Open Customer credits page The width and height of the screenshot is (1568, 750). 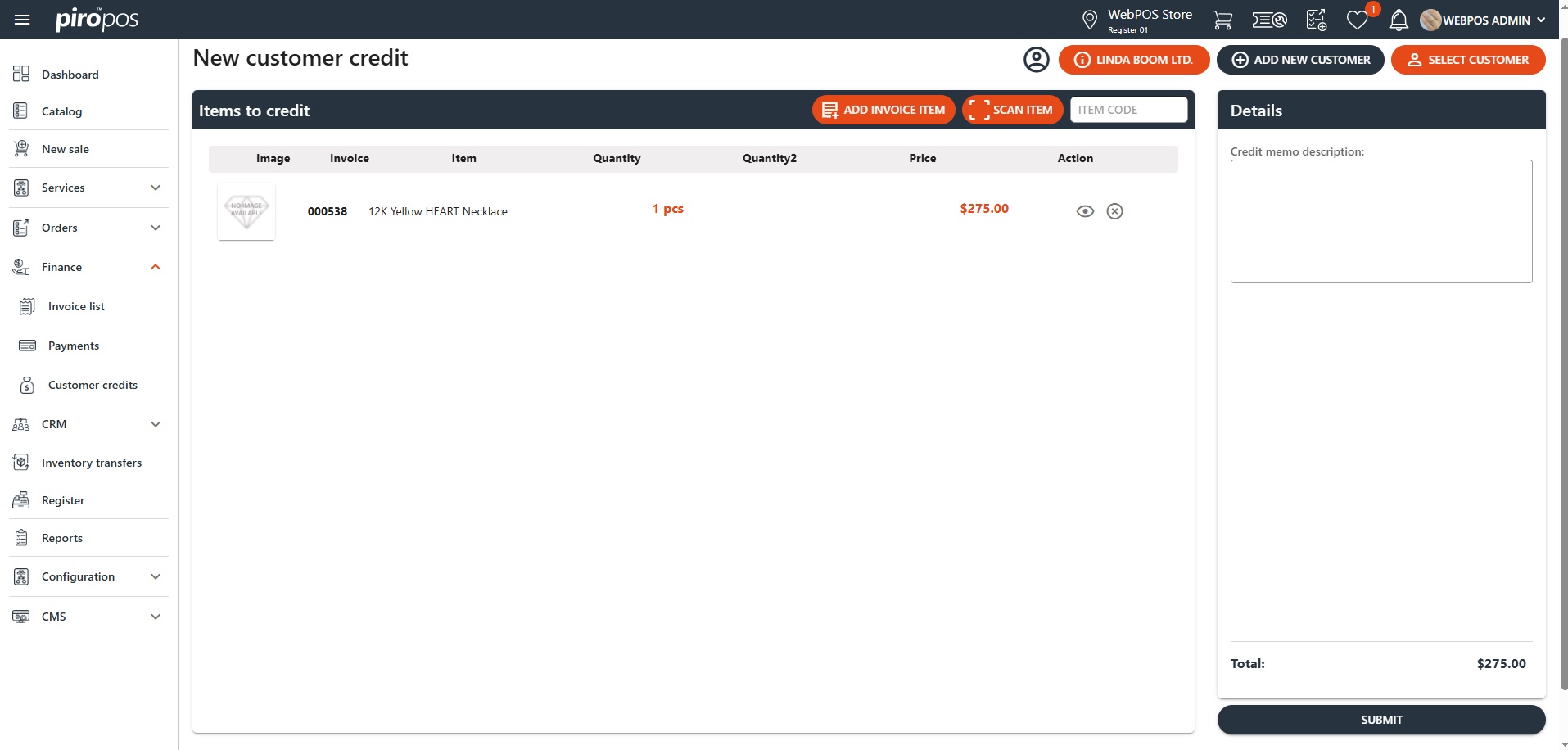[x=93, y=385]
